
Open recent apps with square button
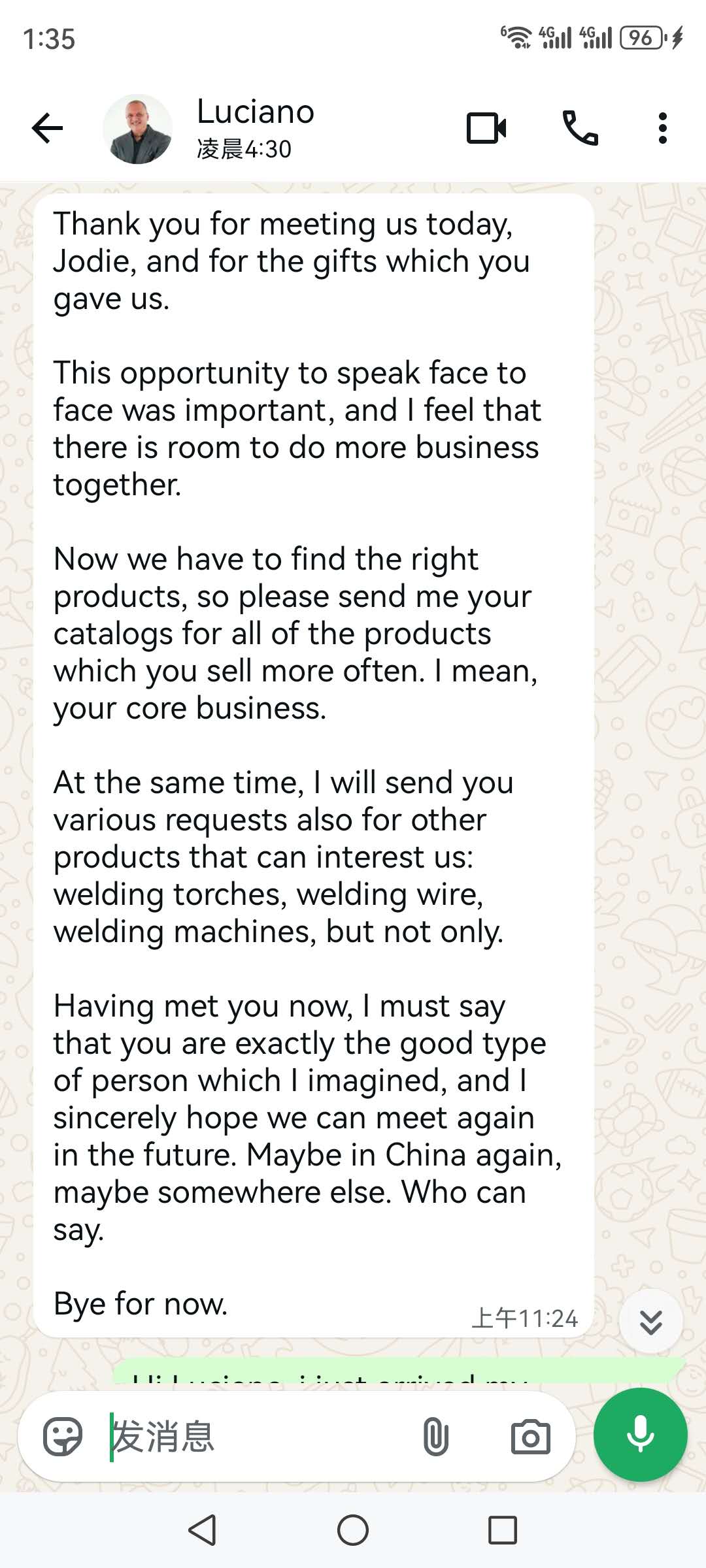point(503,1530)
